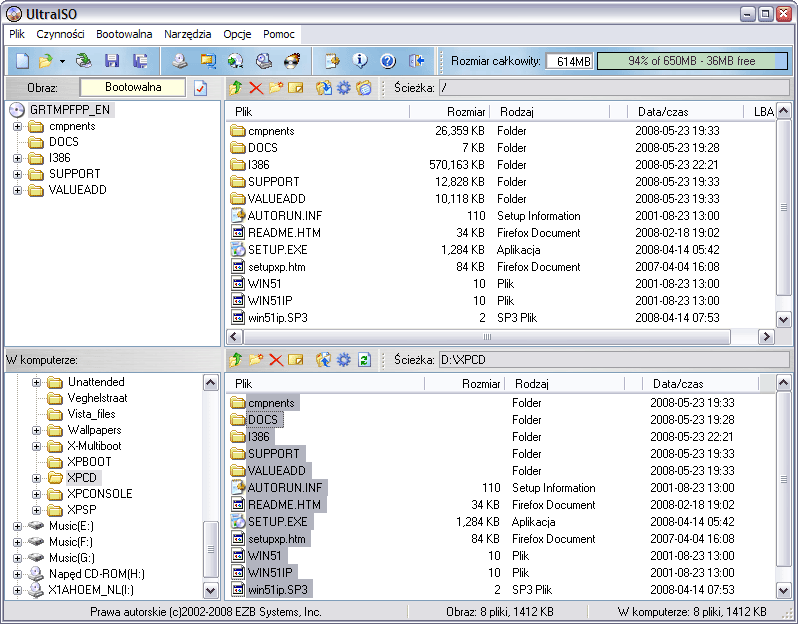The image size is (798, 624).
Task: Click the Rodzaj column header in local list
Action: click(x=564, y=383)
